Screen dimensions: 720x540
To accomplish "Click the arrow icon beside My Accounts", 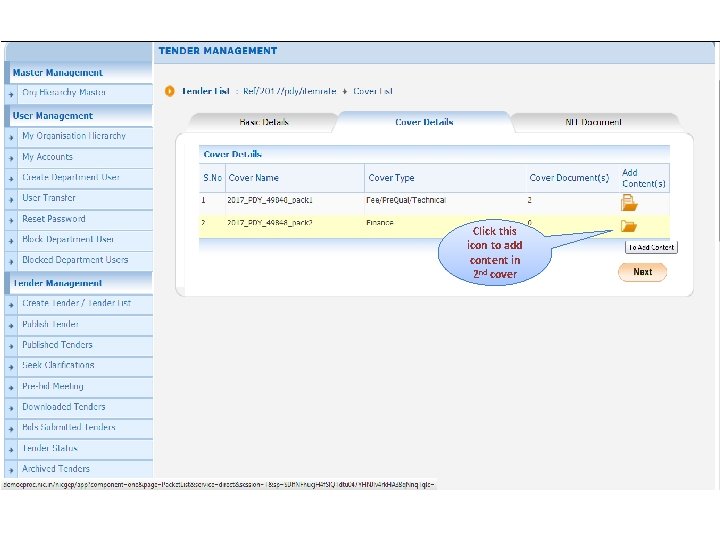I will pos(11,158).
